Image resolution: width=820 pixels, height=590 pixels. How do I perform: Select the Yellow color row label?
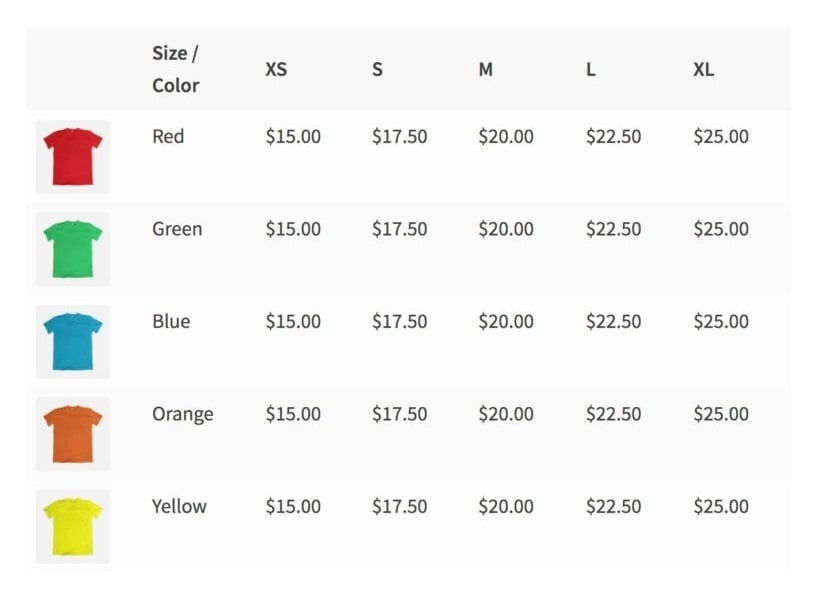coord(179,506)
